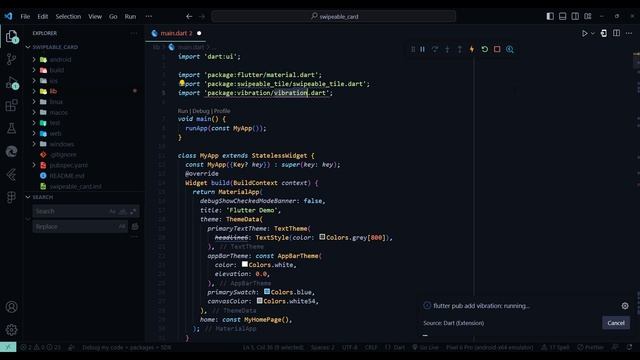The image size is (640, 360).
Task: Open the pubspec.yaml file
Action: pos(69,165)
